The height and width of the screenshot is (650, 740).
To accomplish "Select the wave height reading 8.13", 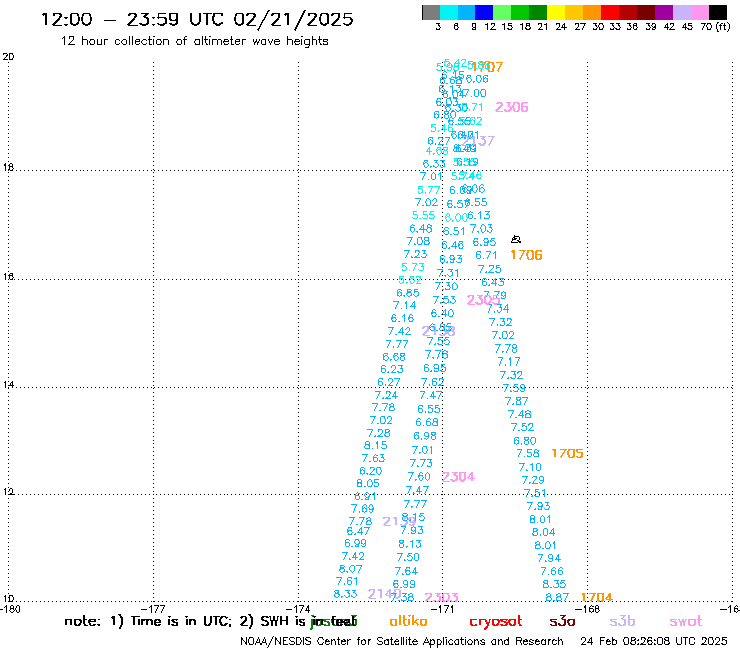I will 410,544.
